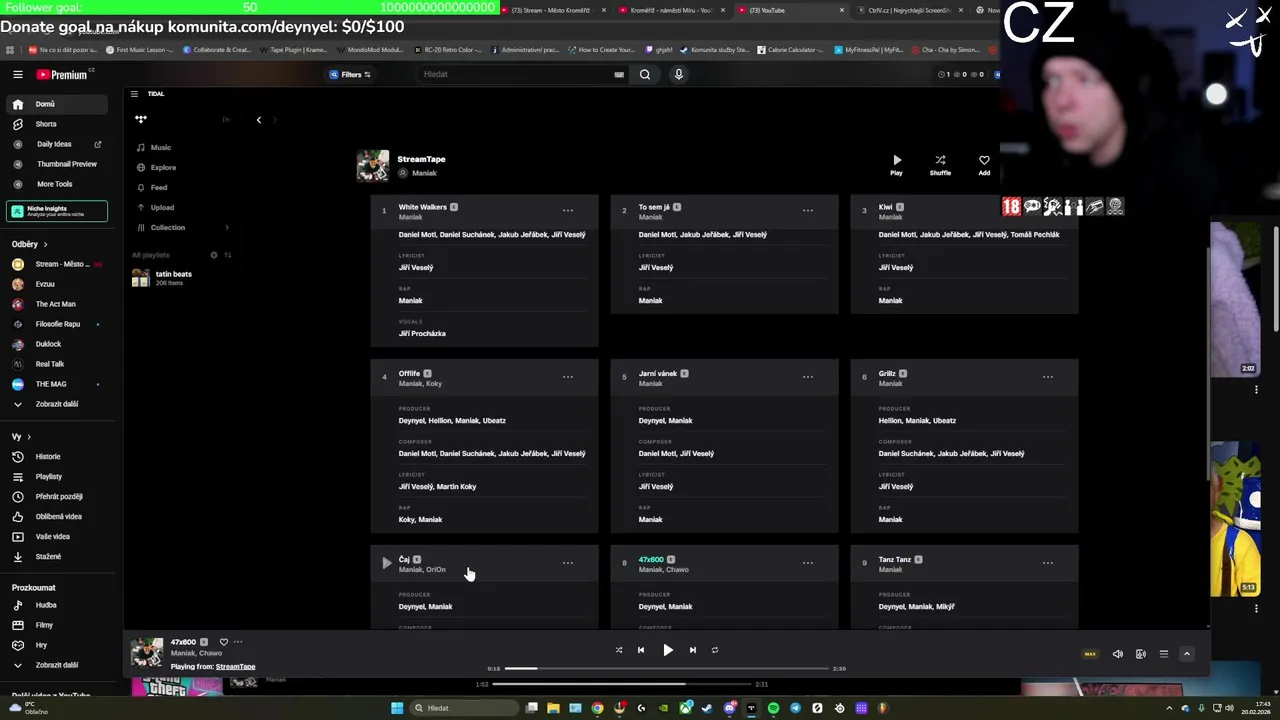Open Historie in YouTube sidebar

[57, 456]
